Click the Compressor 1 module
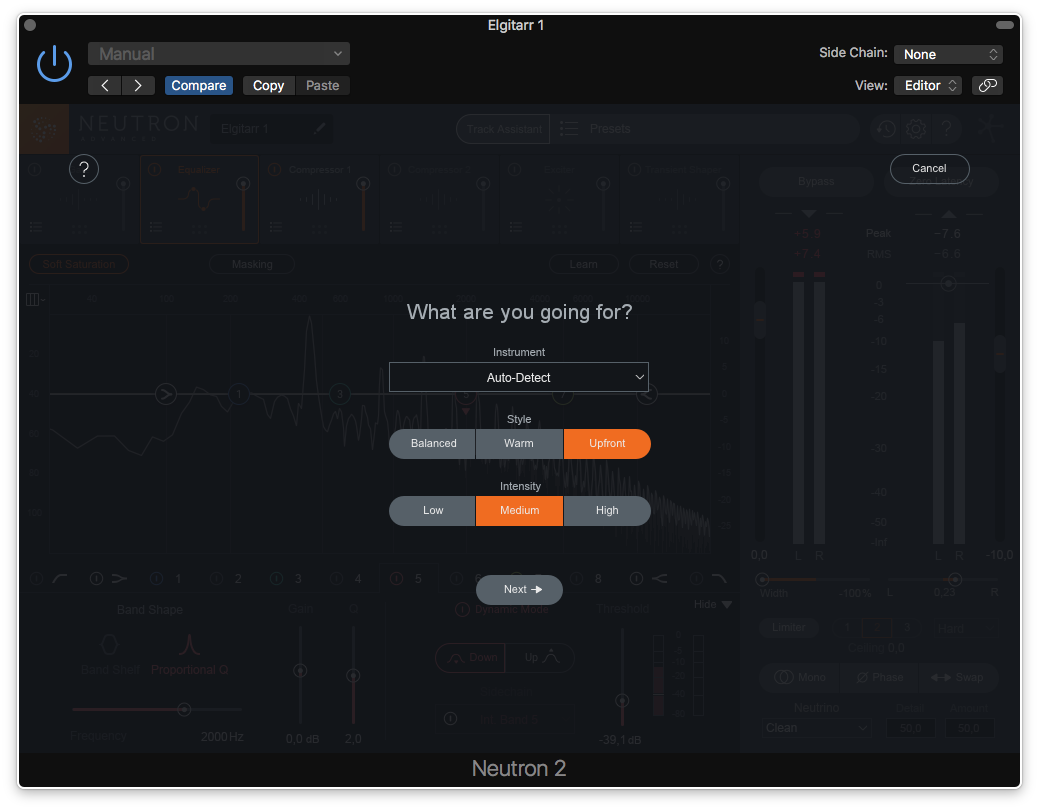Viewport: 1039px width, 810px height. click(x=319, y=200)
